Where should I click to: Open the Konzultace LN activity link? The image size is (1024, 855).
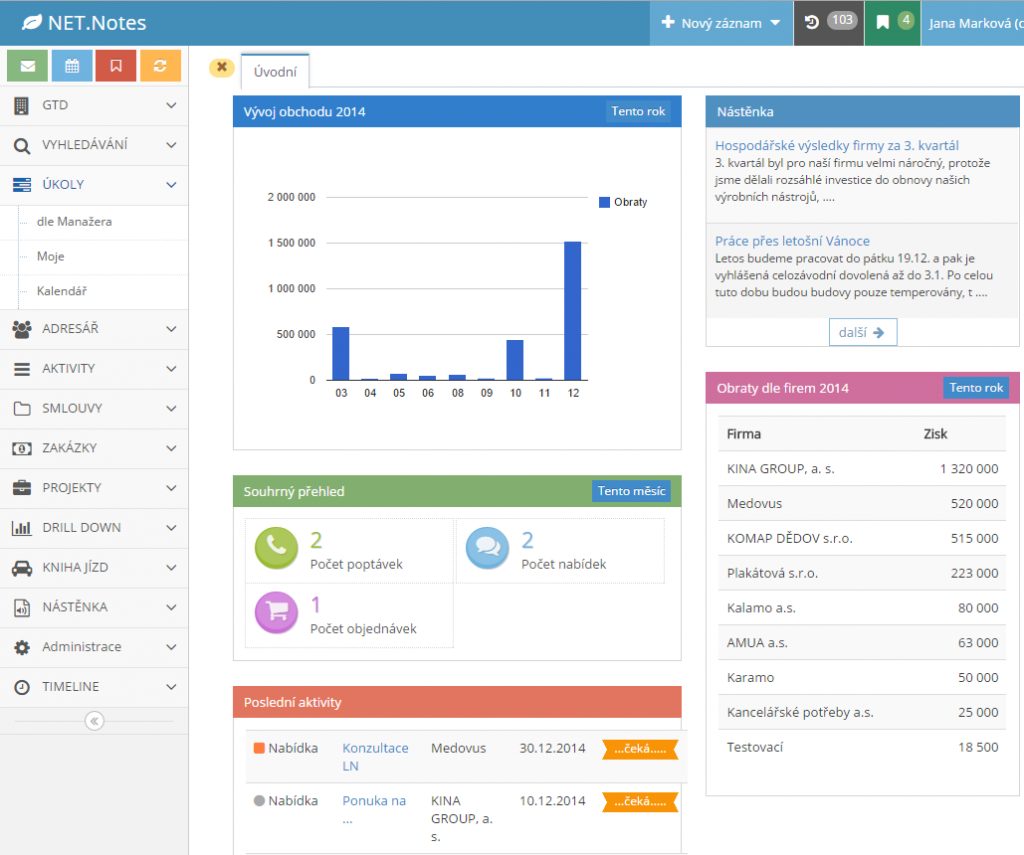point(376,757)
